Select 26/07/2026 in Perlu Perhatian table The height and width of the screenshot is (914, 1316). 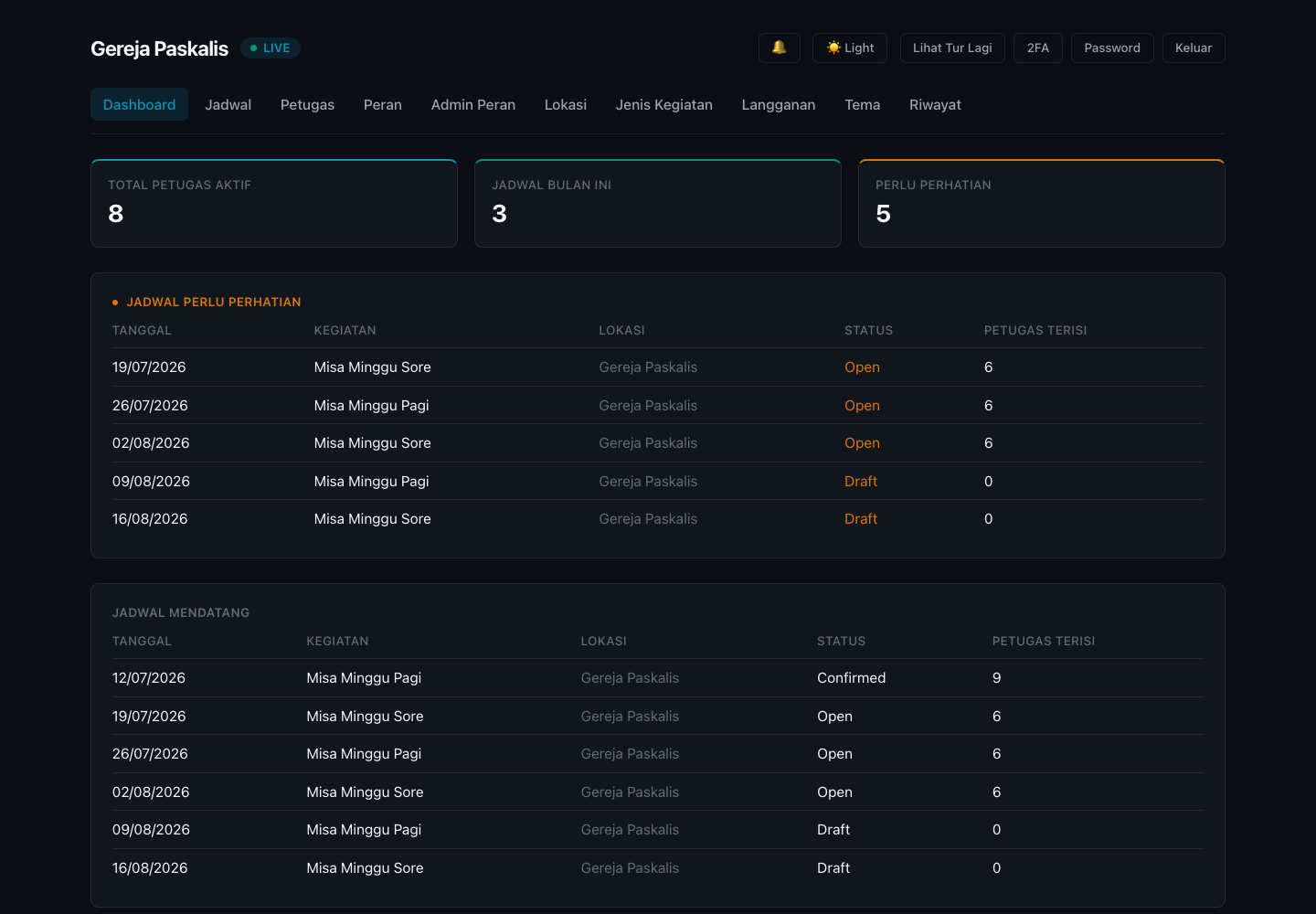[x=150, y=406]
